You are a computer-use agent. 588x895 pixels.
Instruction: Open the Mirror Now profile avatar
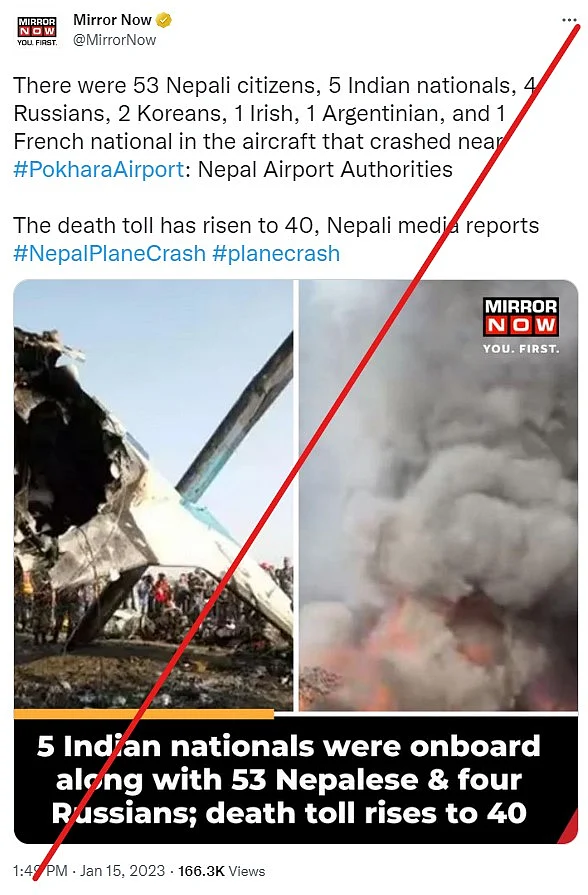(x=37, y=31)
